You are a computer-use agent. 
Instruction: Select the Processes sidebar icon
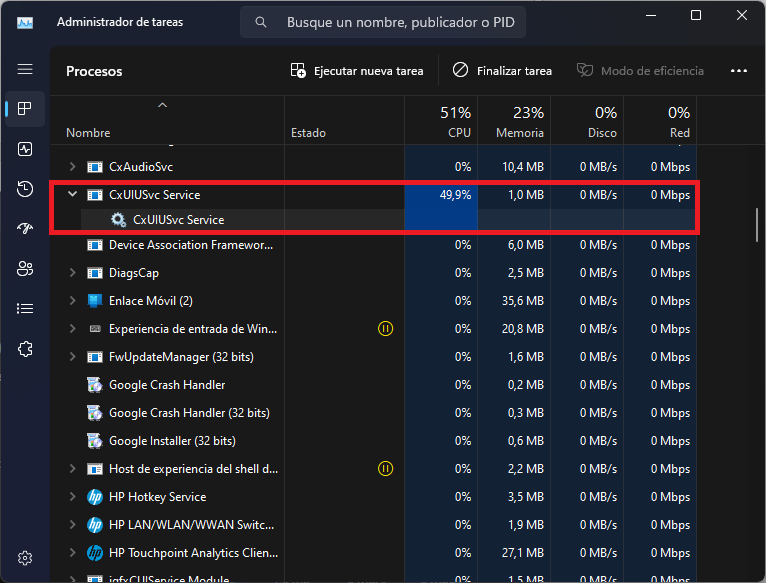click(x=25, y=108)
